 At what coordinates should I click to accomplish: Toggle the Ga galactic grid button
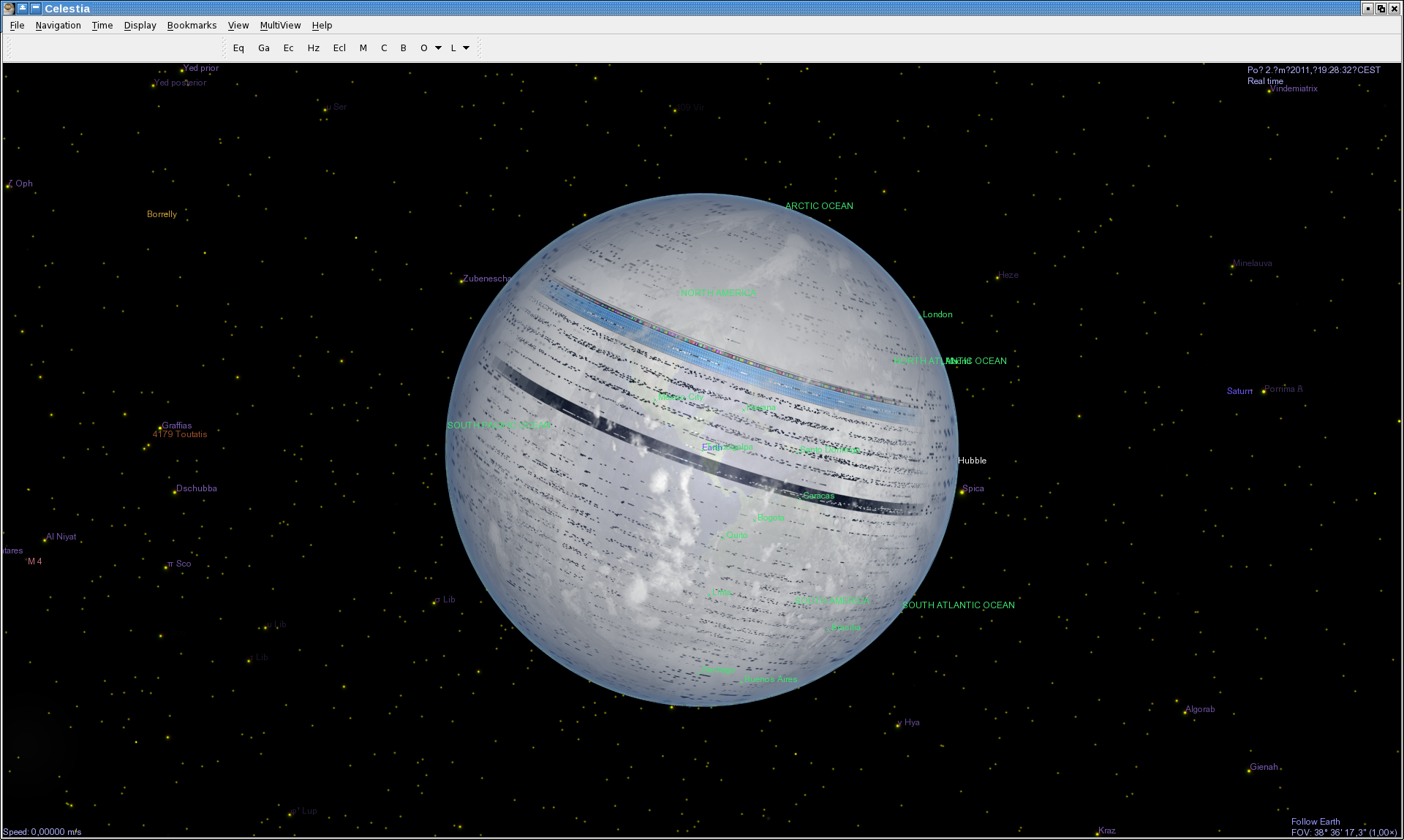[x=264, y=48]
